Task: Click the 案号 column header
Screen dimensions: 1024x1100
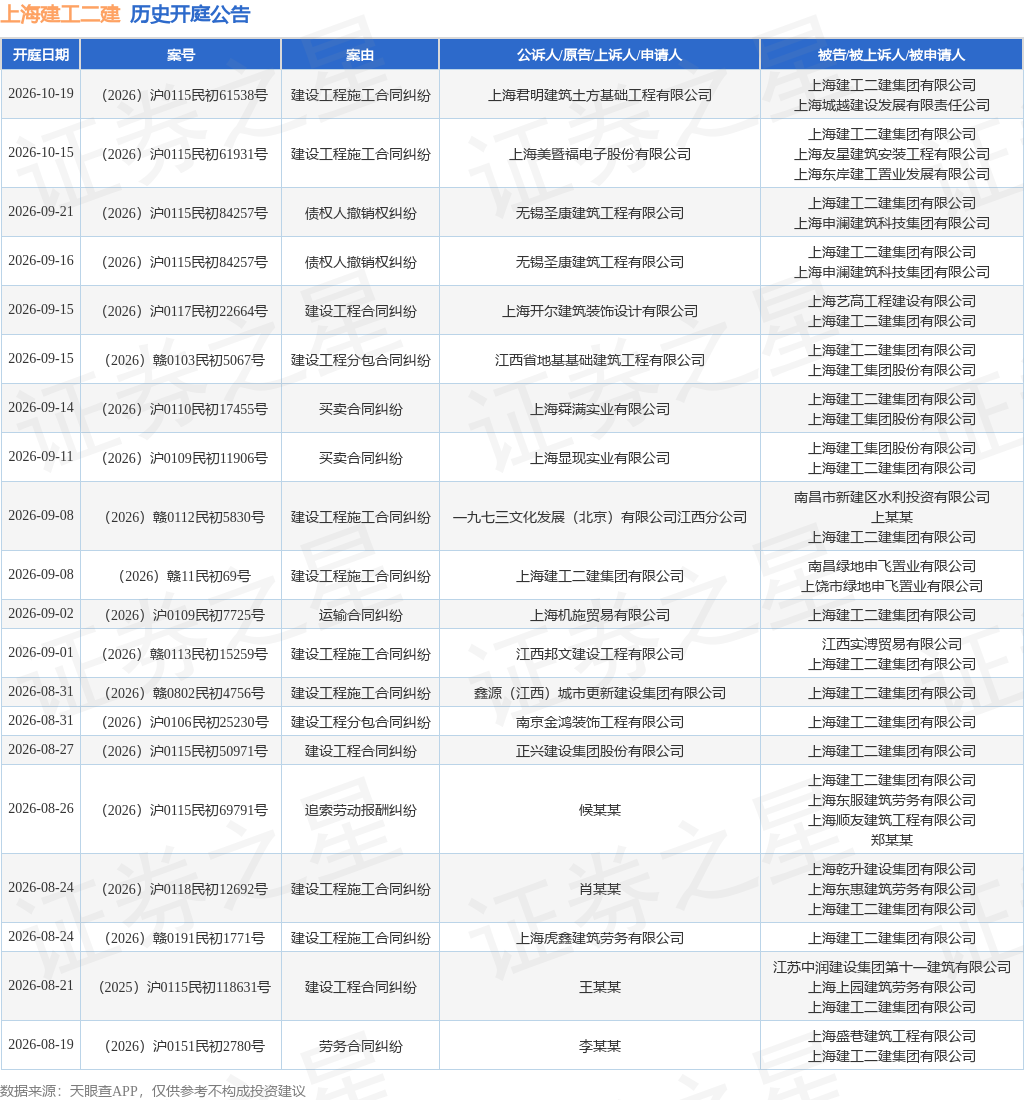Action: pos(181,55)
